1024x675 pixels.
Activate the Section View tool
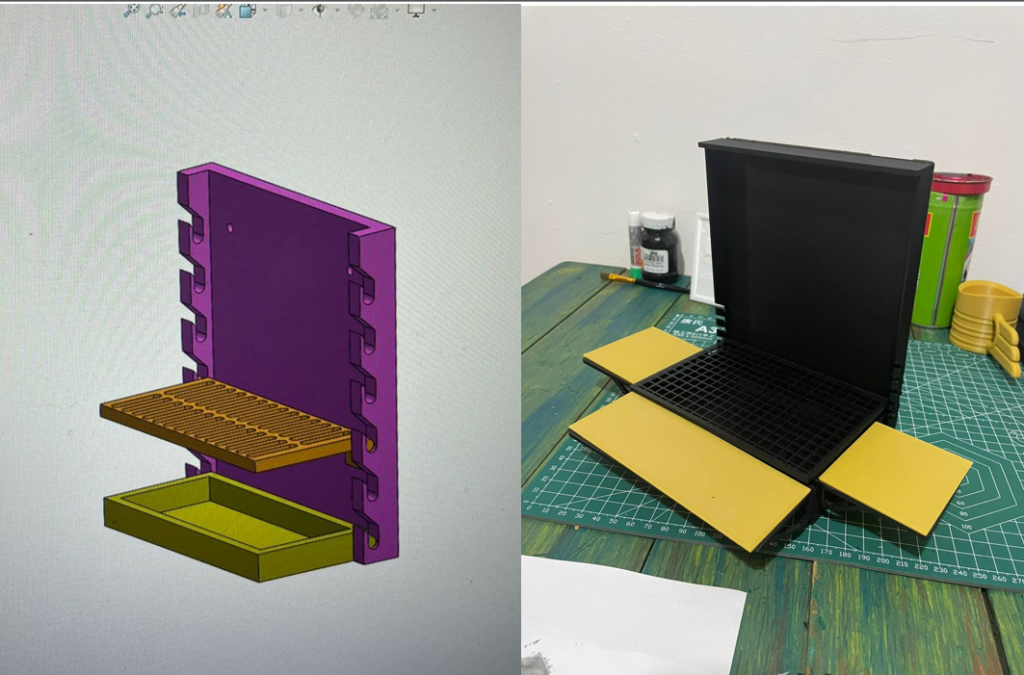pyautogui.click(x=201, y=10)
